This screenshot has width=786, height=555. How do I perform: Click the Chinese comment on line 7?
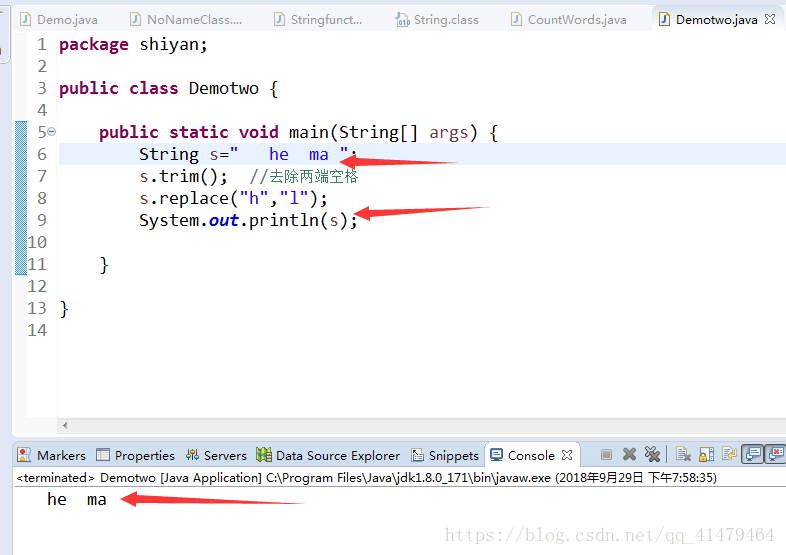coord(304,176)
